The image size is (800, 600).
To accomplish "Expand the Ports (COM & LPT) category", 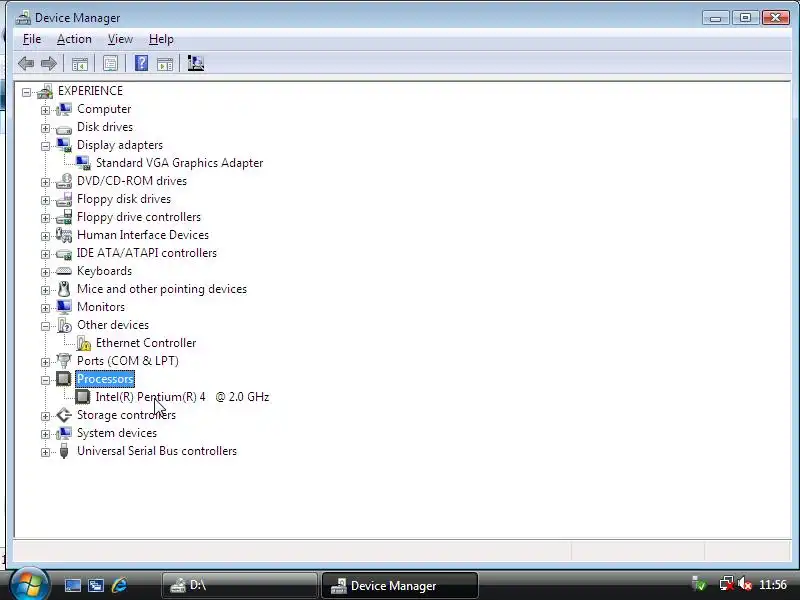I will [x=45, y=362].
